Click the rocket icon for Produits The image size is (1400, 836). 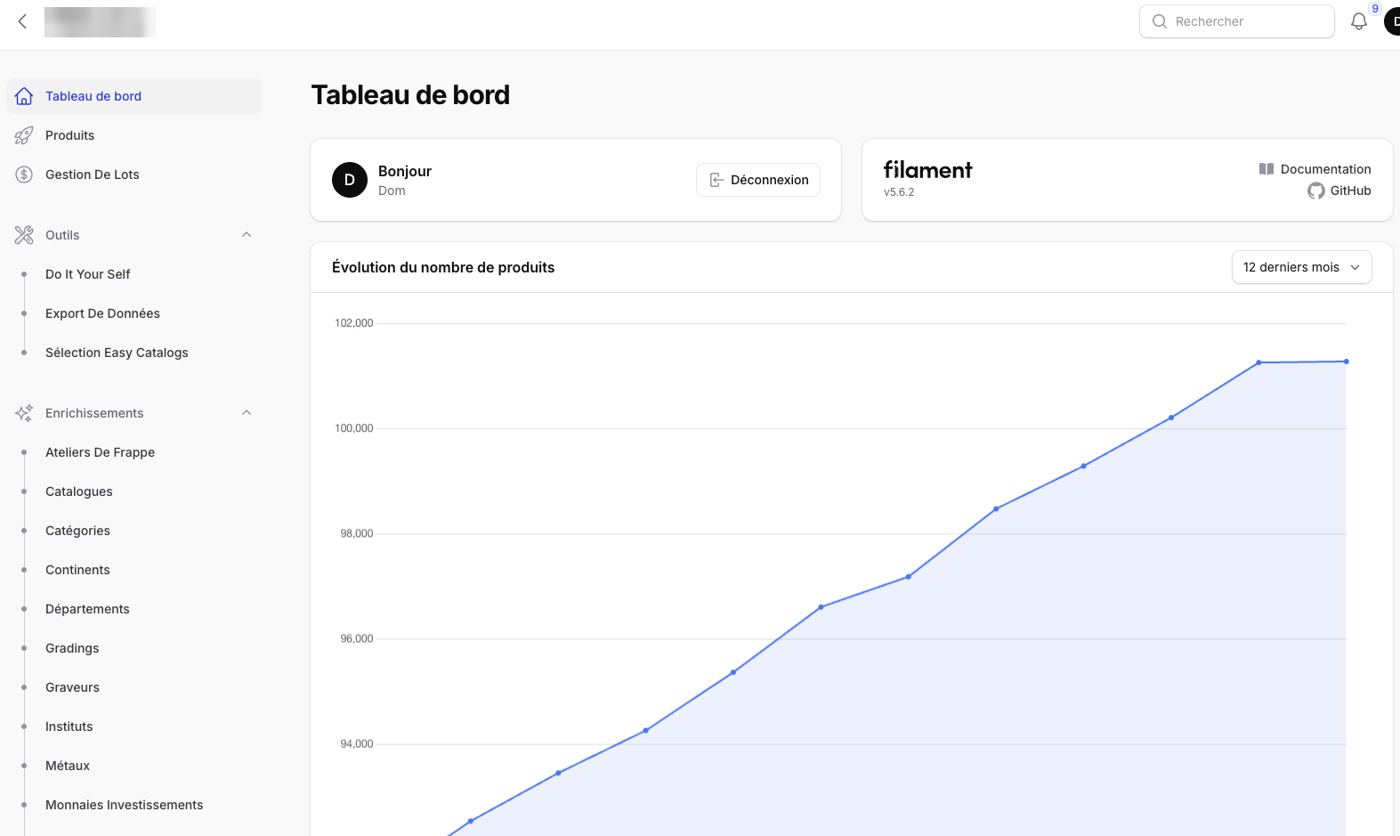point(24,135)
